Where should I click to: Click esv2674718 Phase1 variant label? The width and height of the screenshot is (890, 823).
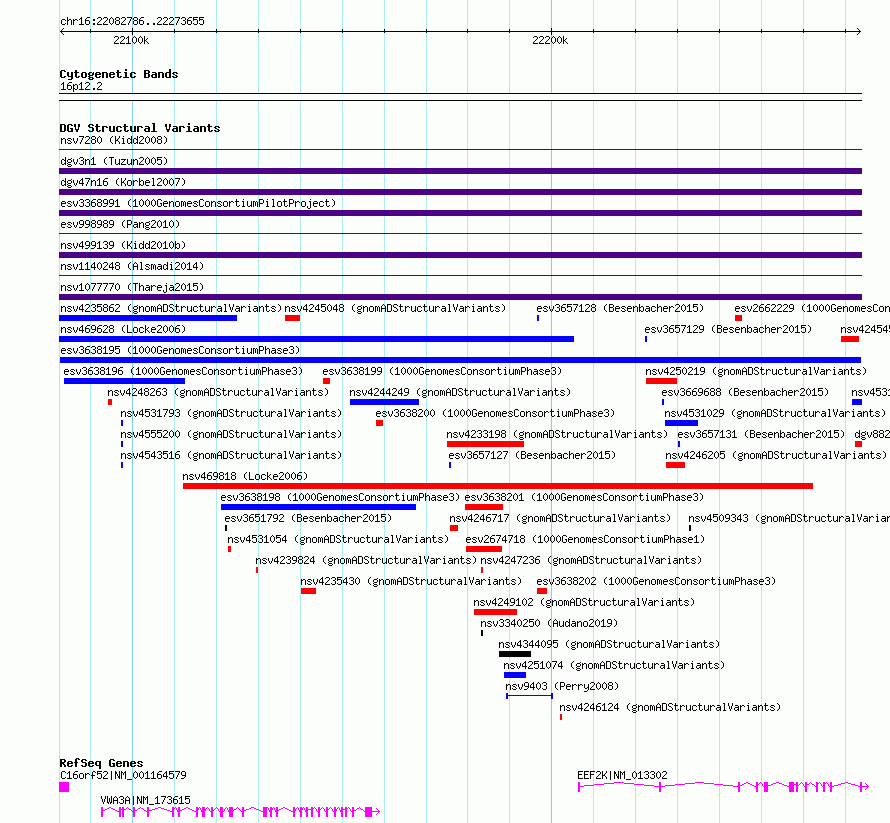585,539
